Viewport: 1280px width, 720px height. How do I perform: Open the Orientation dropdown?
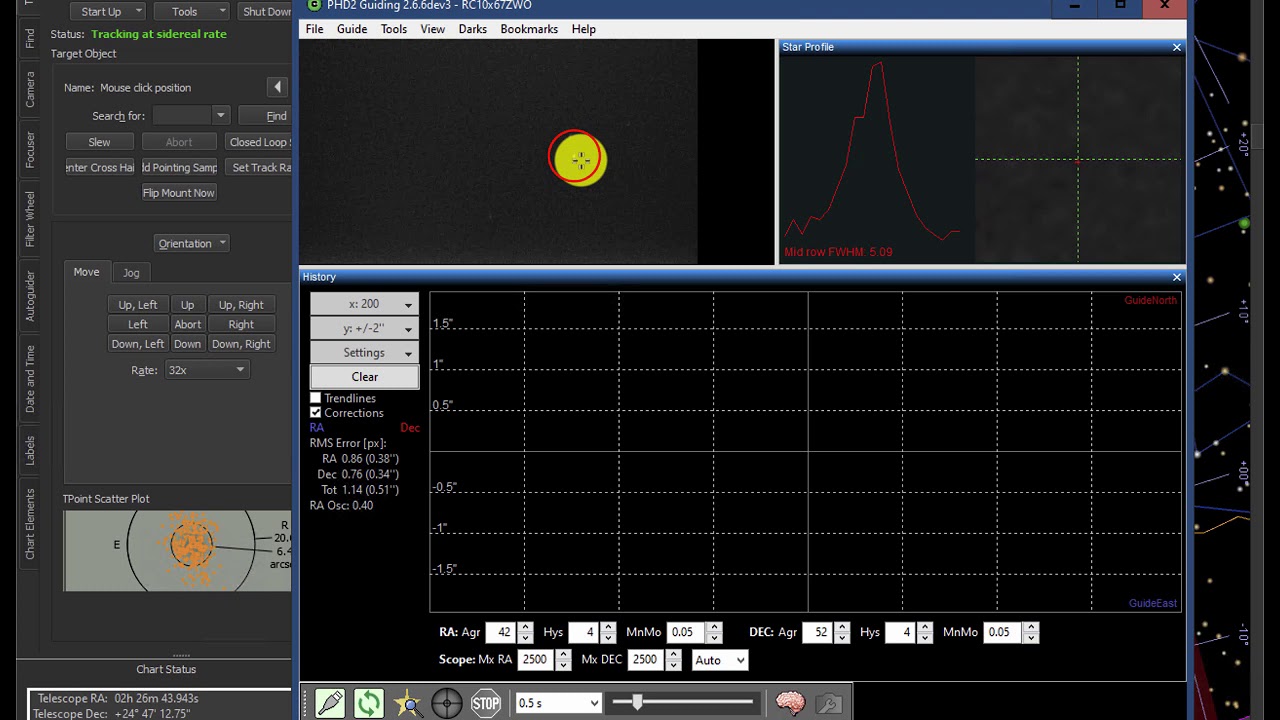coord(192,243)
